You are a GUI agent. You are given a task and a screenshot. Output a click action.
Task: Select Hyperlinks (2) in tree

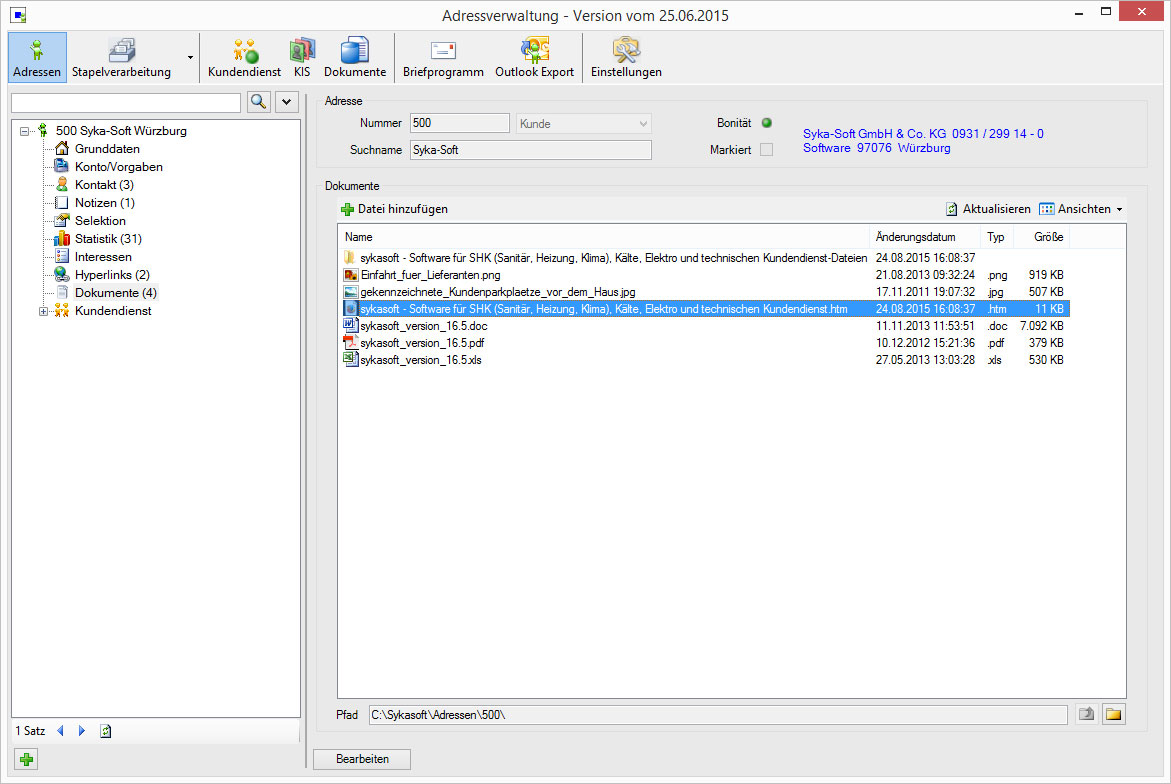[112, 275]
